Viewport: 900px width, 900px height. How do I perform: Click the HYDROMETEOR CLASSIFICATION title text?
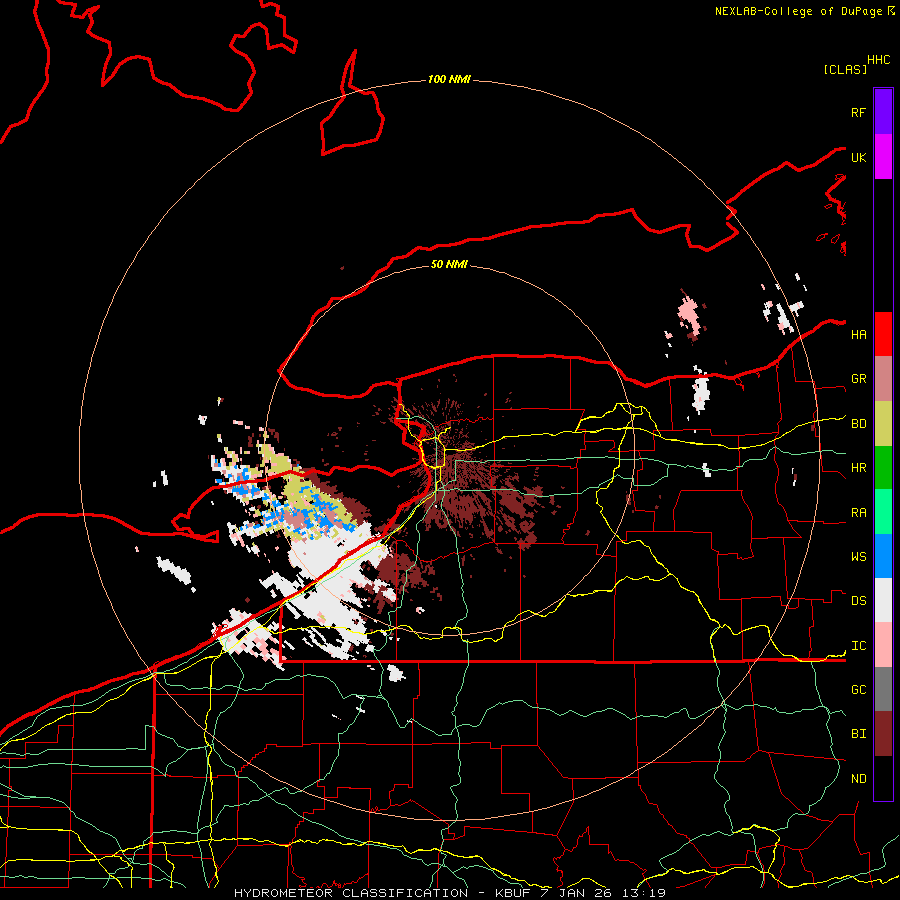351,893
